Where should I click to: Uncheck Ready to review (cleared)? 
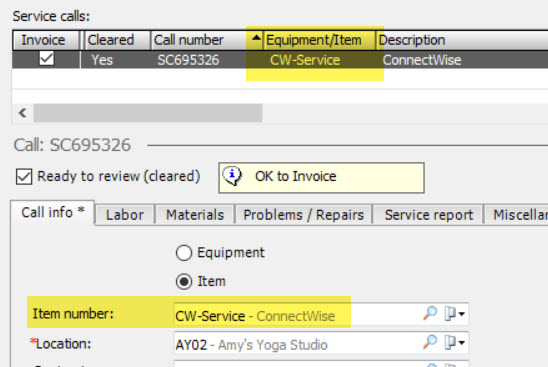24,177
